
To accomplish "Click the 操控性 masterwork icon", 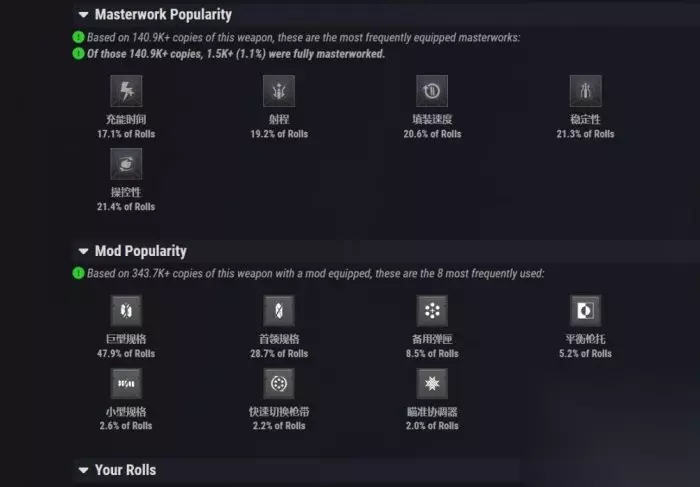I will [126, 165].
